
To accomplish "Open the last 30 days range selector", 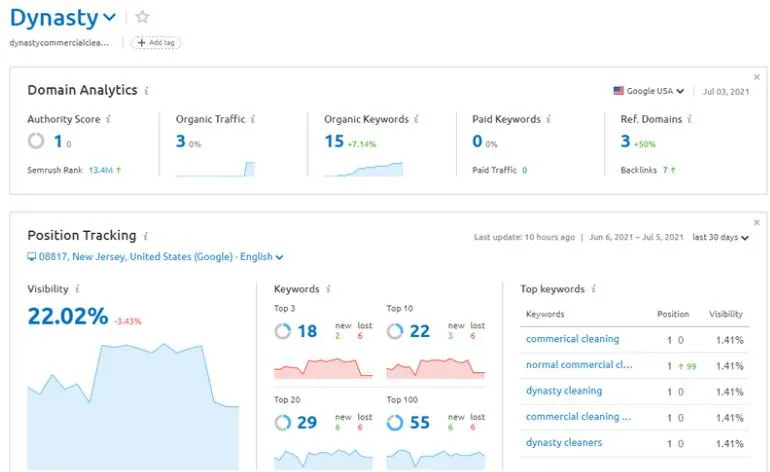I will click(x=720, y=238).
